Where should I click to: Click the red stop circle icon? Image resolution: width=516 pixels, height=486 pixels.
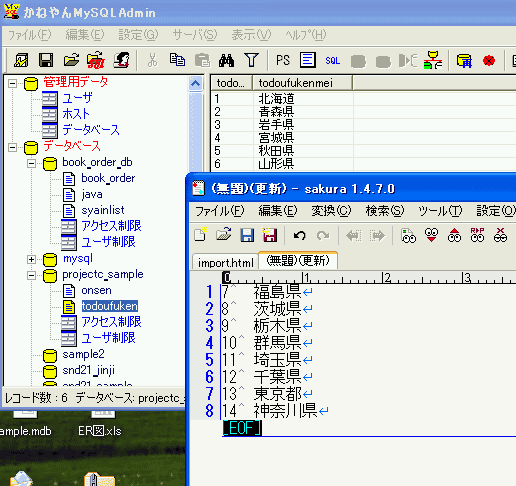[x=489, y=60]
